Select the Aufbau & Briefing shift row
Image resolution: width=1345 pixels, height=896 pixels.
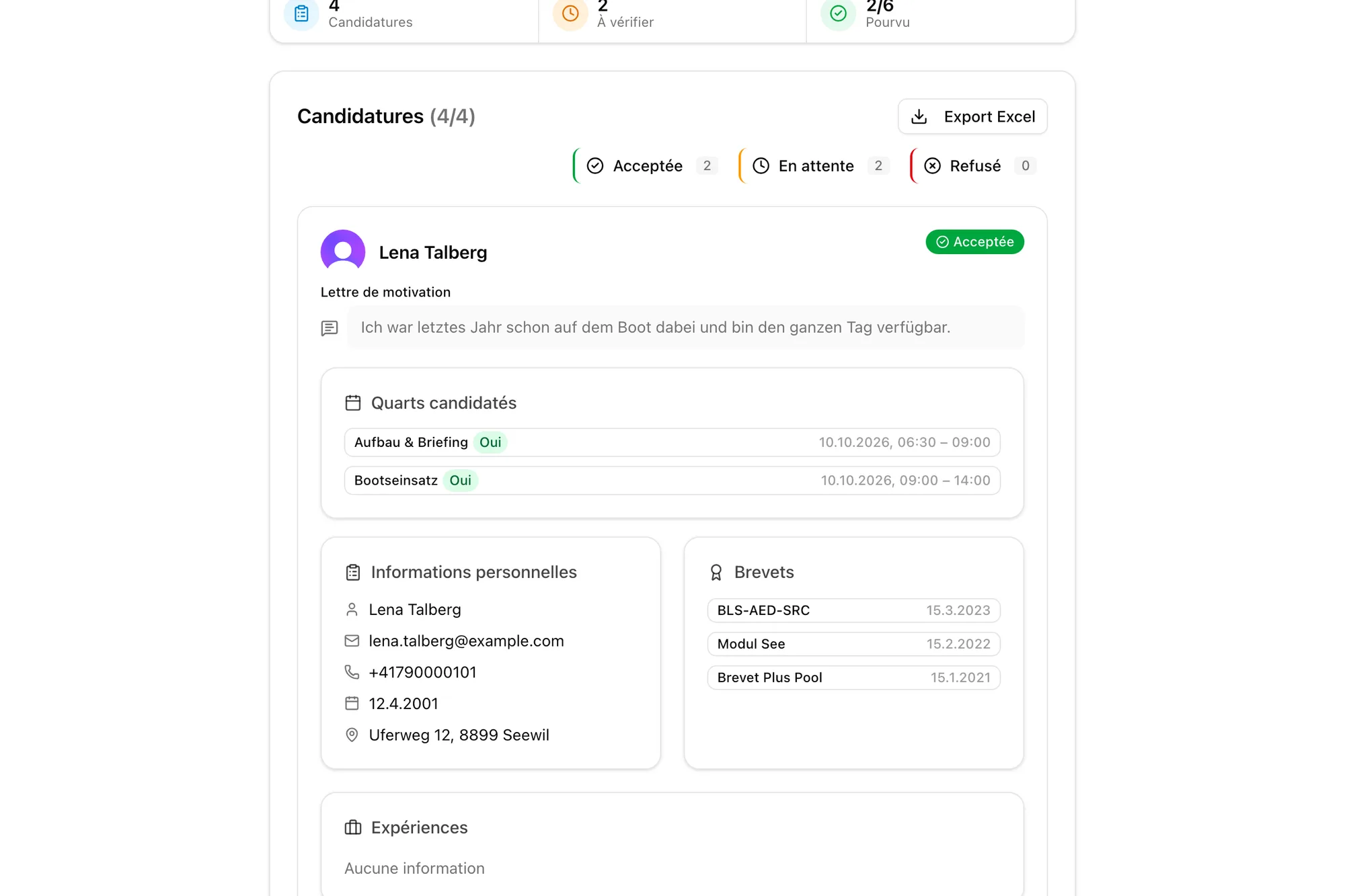tap(672, 442)
